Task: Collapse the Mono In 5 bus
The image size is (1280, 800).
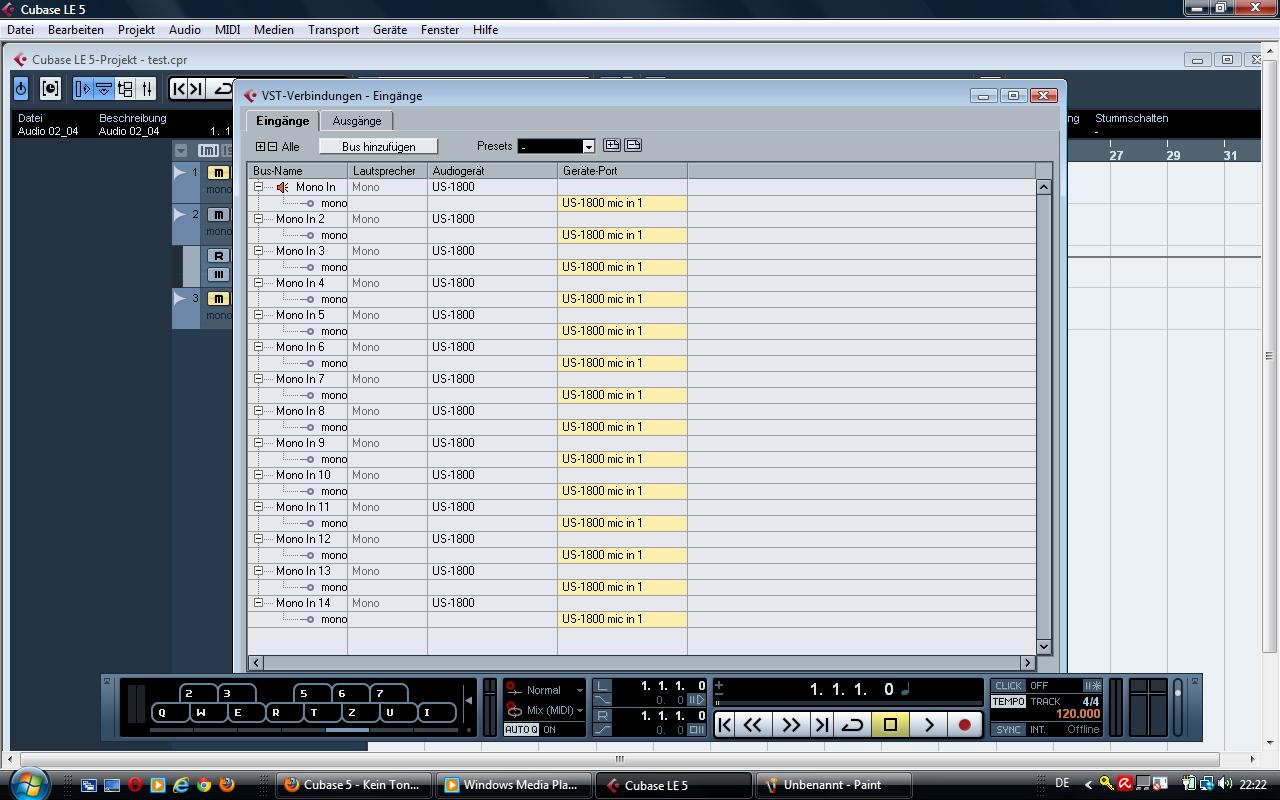Action: click(258, 315)
